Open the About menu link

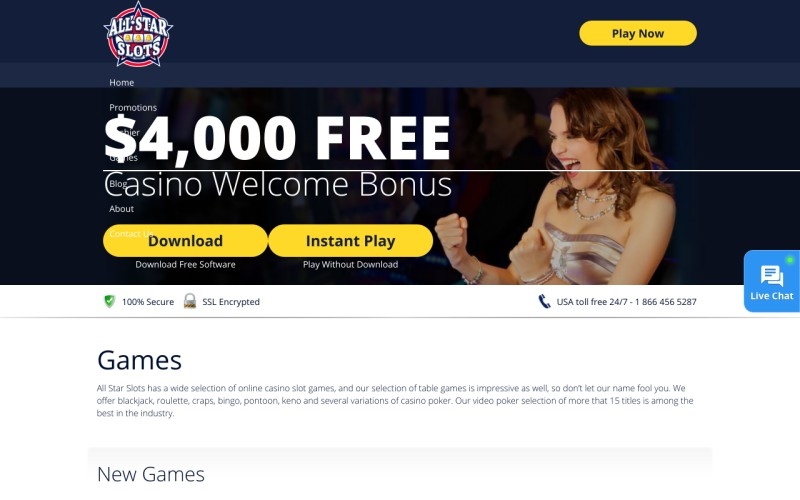point(121,209)
